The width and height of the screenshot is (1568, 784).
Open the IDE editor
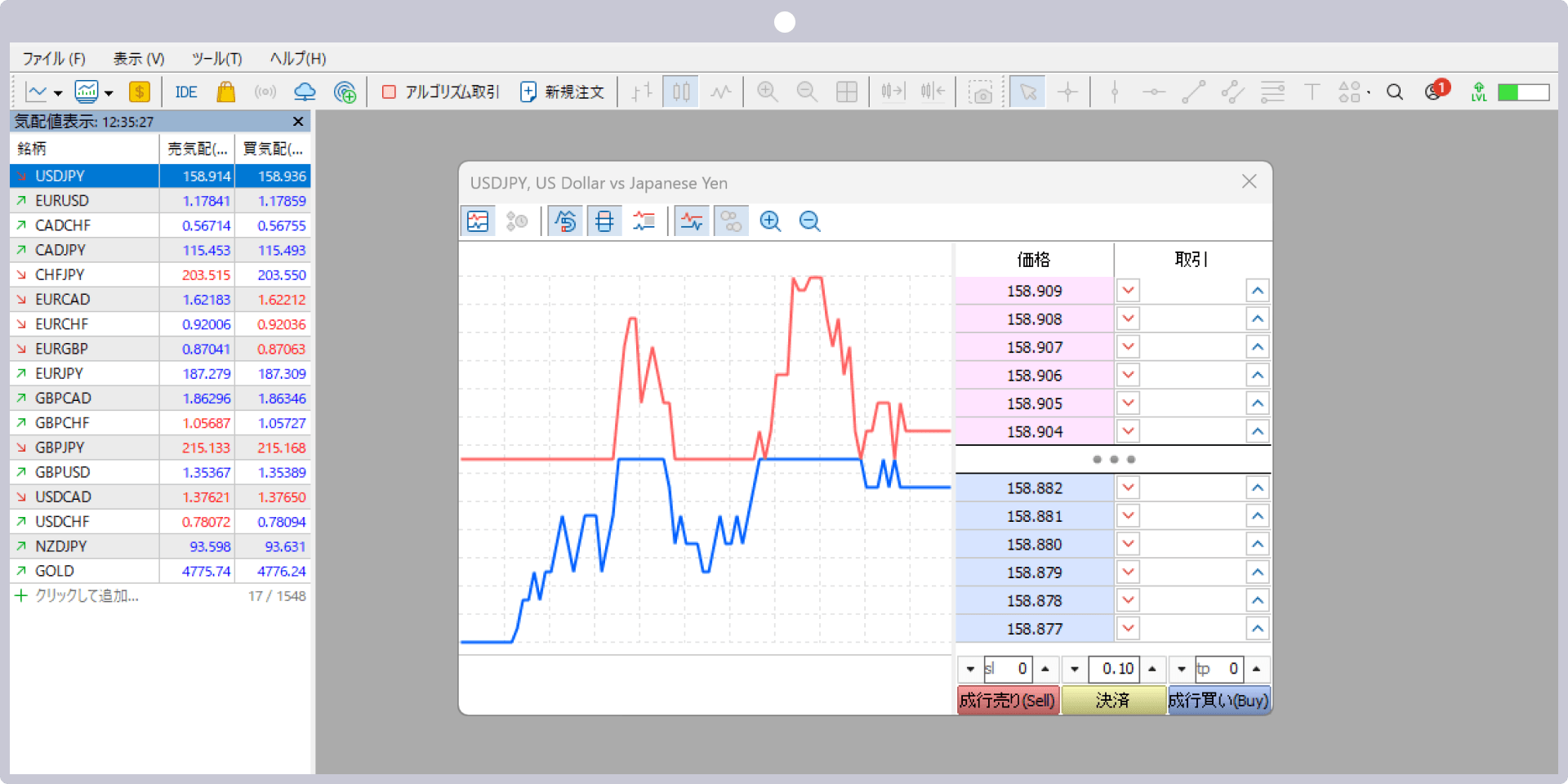[x=185, y=91]
